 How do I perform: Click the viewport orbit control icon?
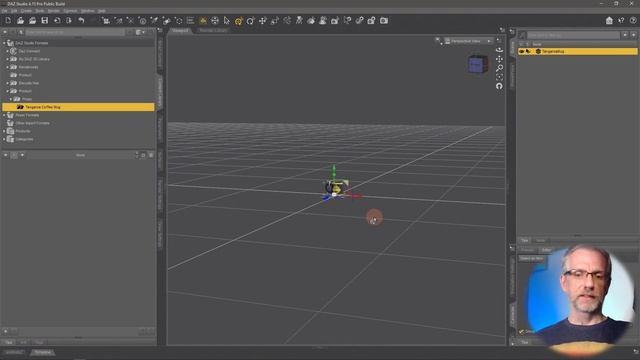tap(499, 50)
